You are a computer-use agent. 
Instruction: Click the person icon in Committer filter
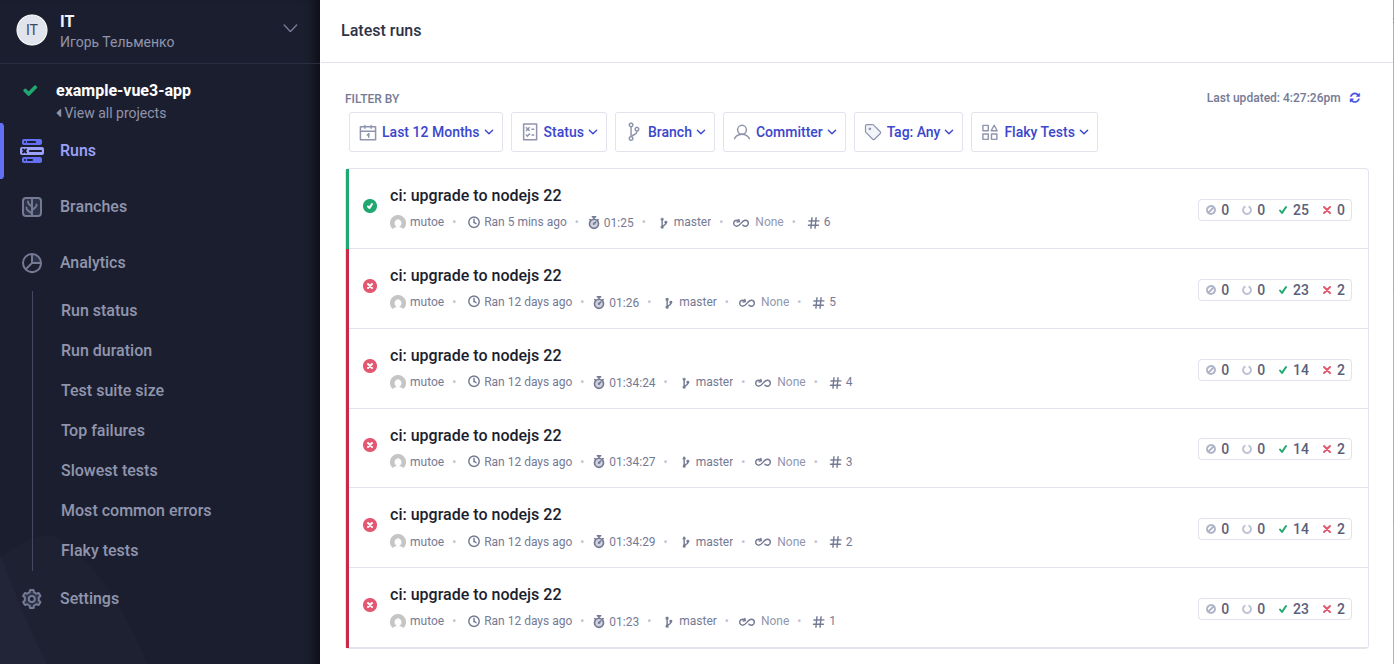(x=741, y=132)
